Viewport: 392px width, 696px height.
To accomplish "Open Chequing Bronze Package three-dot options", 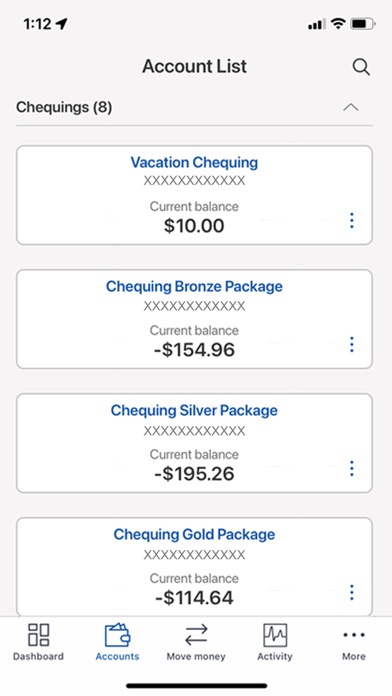I will coord(352,344).
